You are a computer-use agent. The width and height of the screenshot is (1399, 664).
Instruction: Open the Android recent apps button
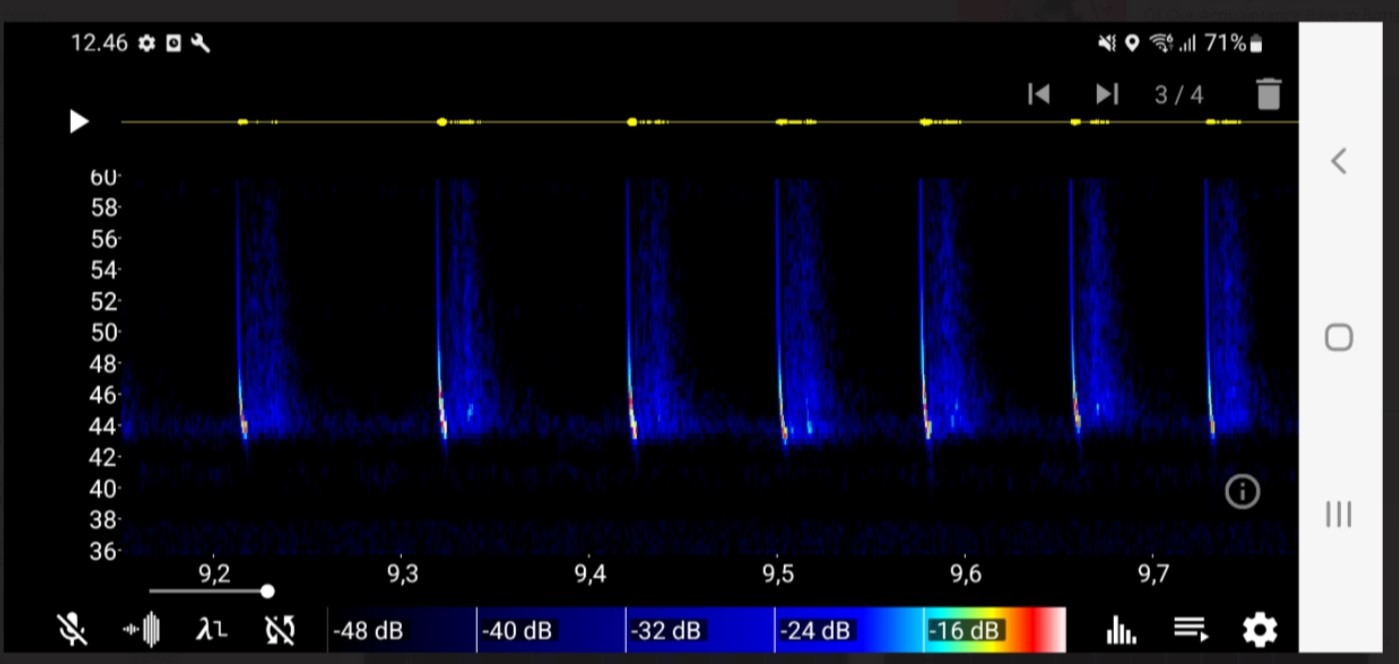1338,514
